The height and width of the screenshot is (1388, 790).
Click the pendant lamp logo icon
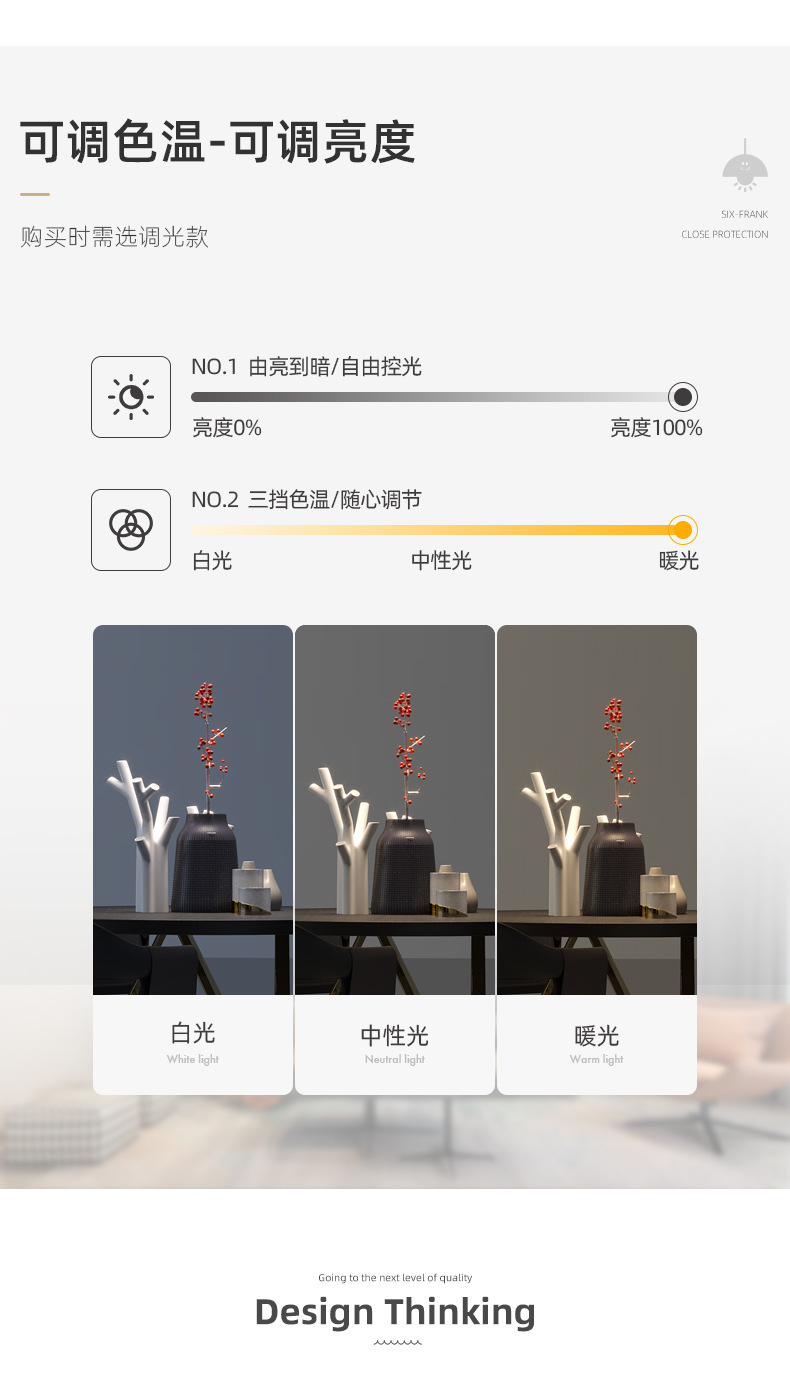[x=745, y=168]
